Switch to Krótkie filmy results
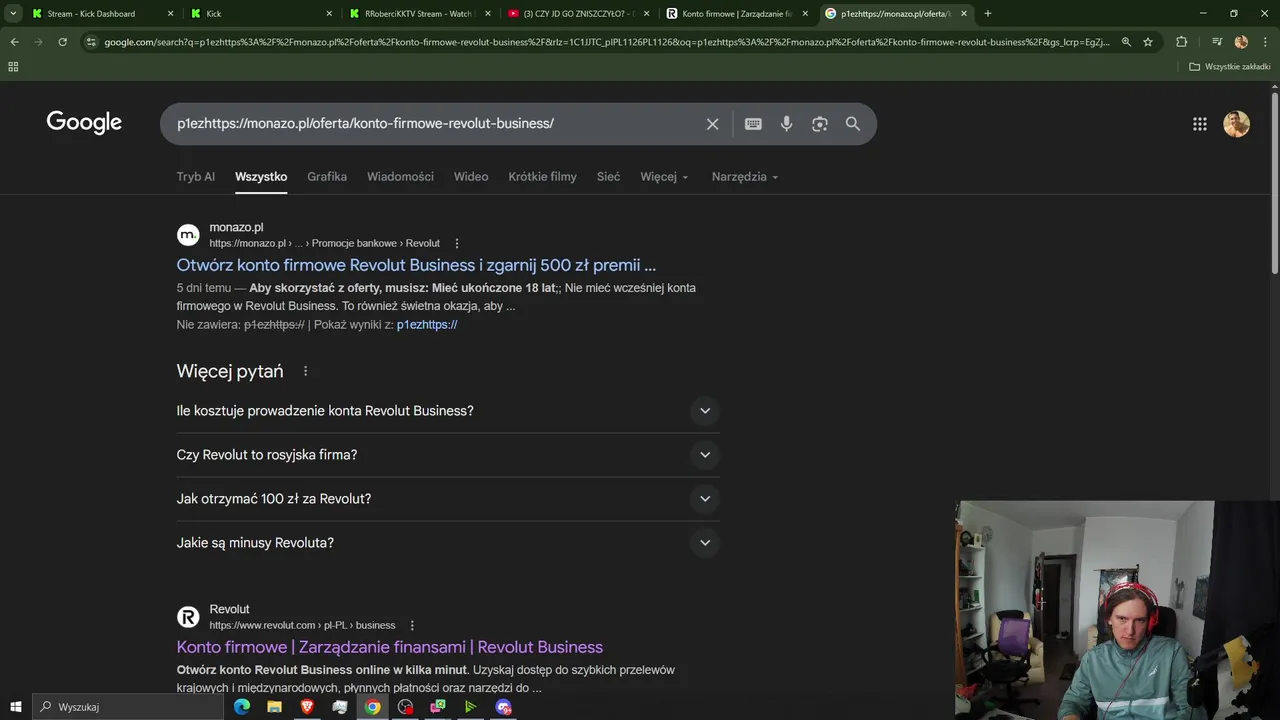The image size is (1280, 720). [x=542, y=177]
